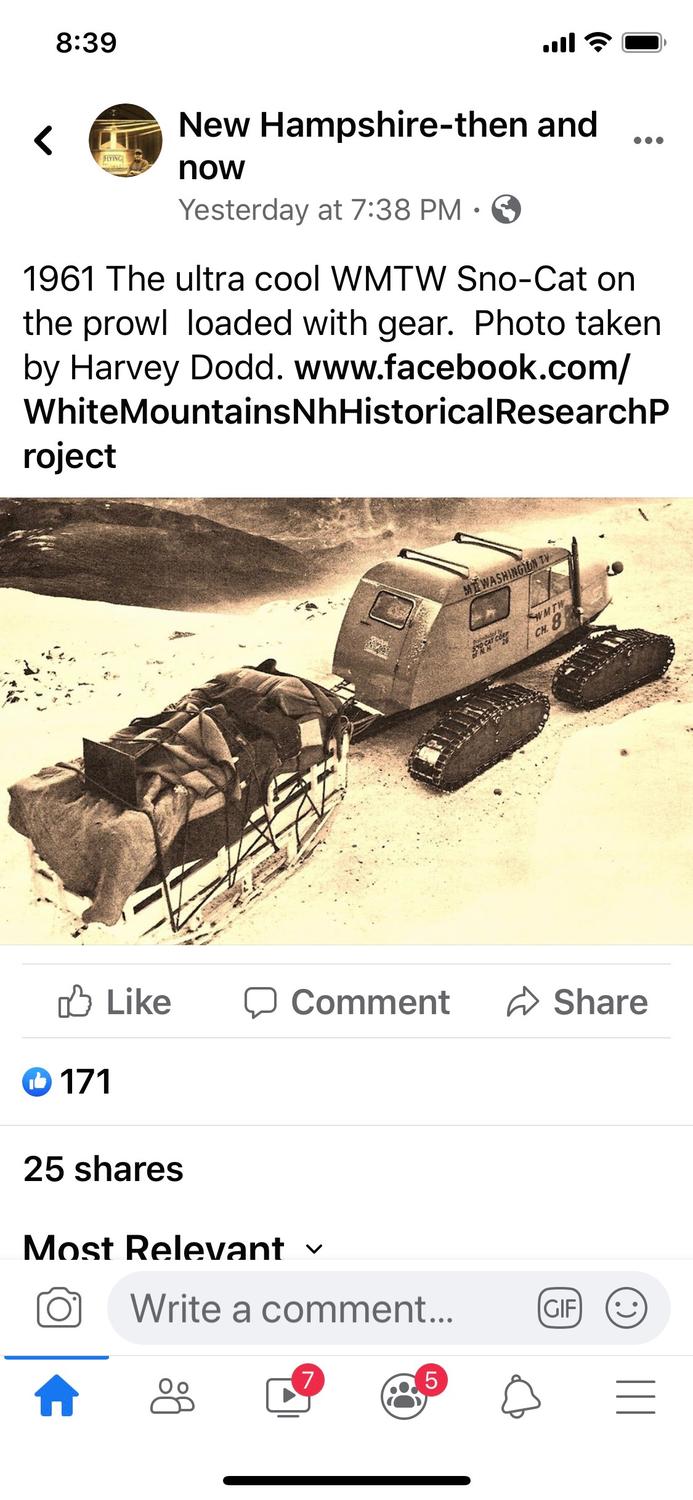The image size is (693, 1500).
Task: Open the emoji smiley picker
Action: [x=627, y=1308]
